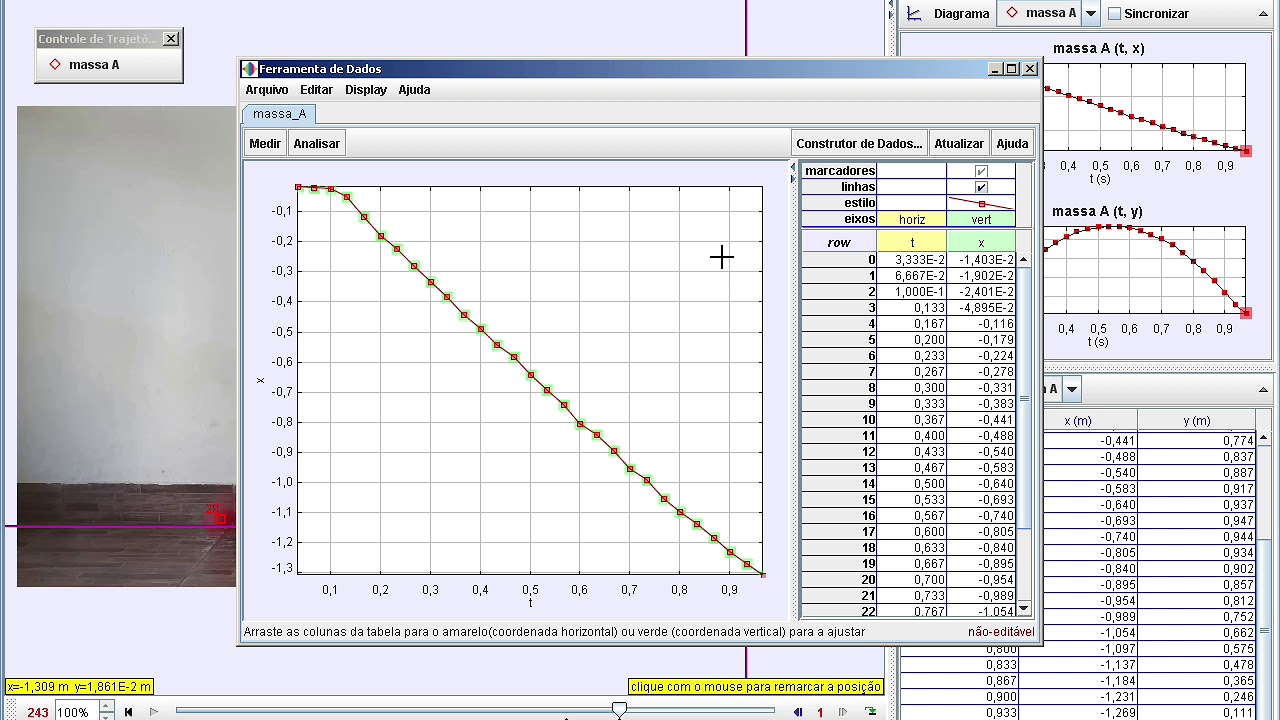This screenshot has width=1280, height=720.
Task: Click the Analisar button
Action: pyautogui.click(x=317, y=143)
